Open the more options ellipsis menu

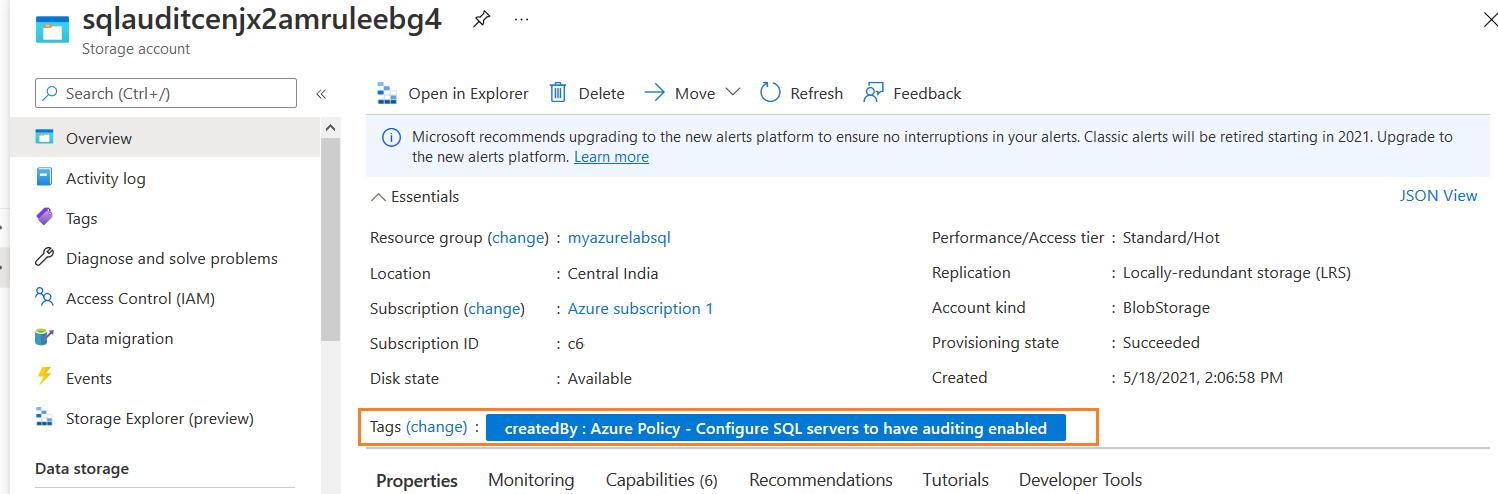pyautogui.click(x=521, y=21)
